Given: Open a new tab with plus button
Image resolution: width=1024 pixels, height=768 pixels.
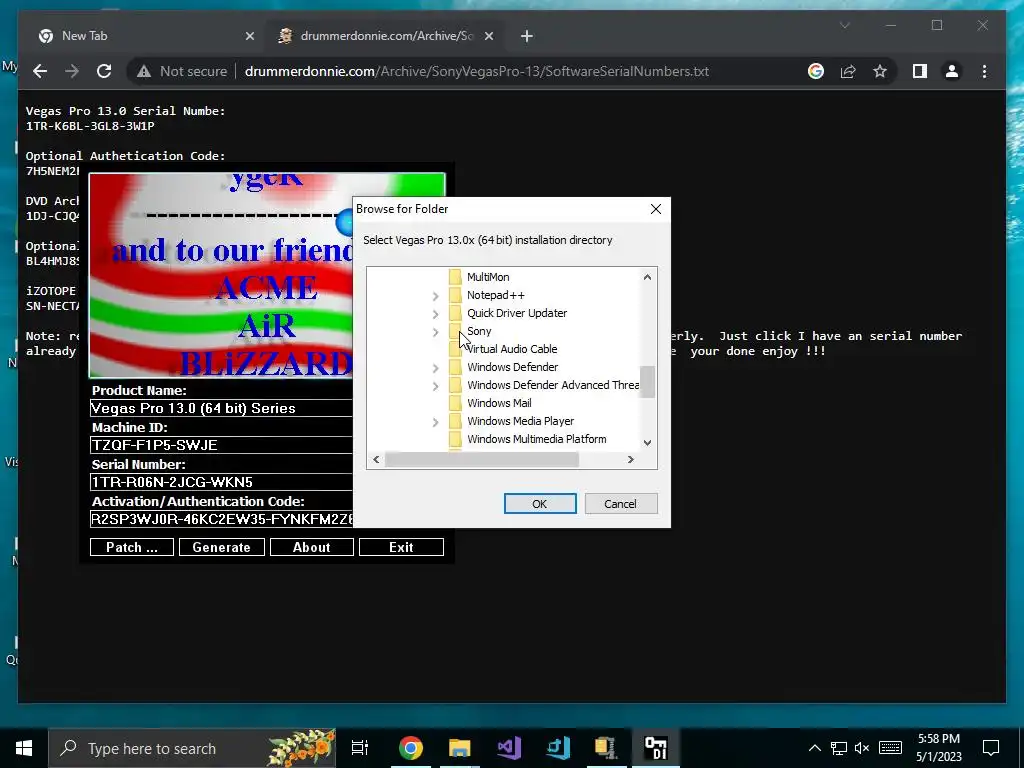Looking at the screenshot, I should point(526,36).
